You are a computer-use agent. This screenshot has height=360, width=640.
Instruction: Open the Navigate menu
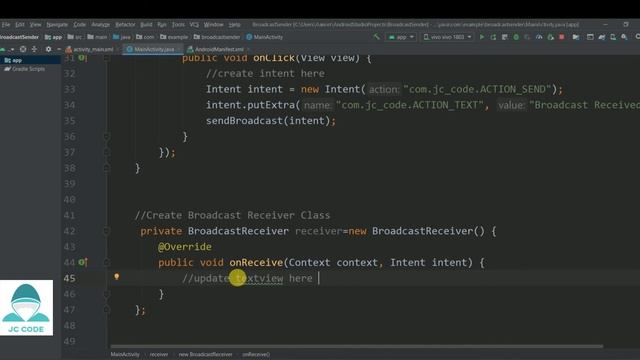pyautogui.click(x=57, y=24)
